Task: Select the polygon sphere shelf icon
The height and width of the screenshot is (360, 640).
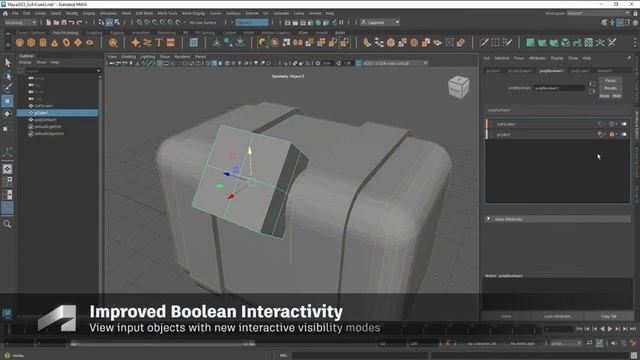Action: 20,42
